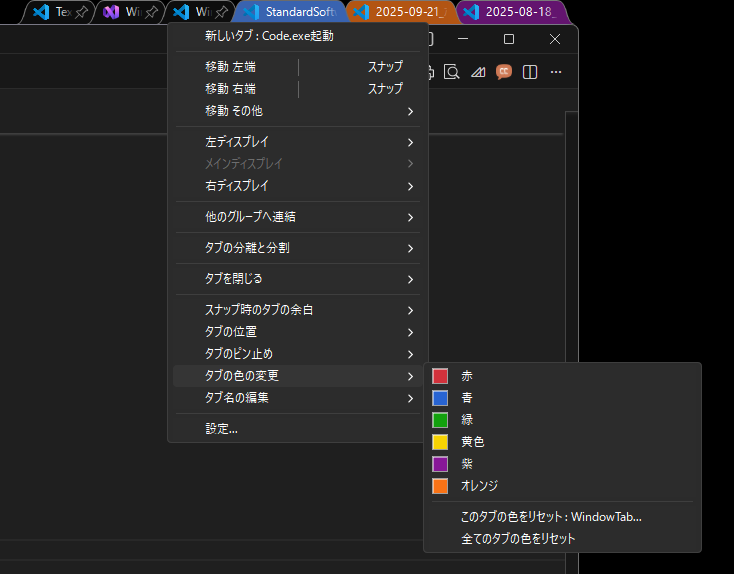Screen dimensions: 734x574
Task: Click the striped triangle icon in toolbar
Action: pos(478,71)
